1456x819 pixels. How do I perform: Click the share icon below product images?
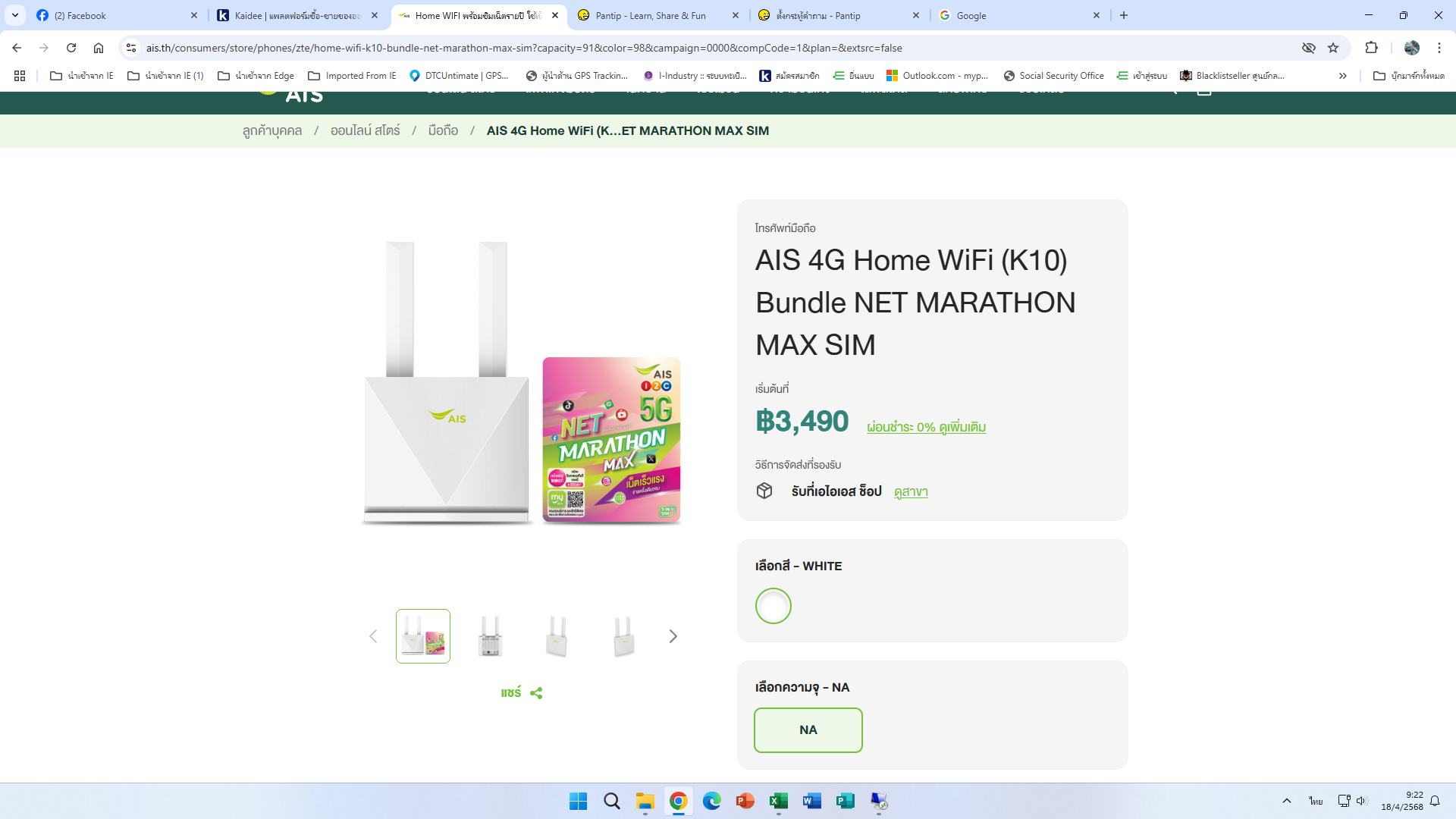tap(536, 693)
